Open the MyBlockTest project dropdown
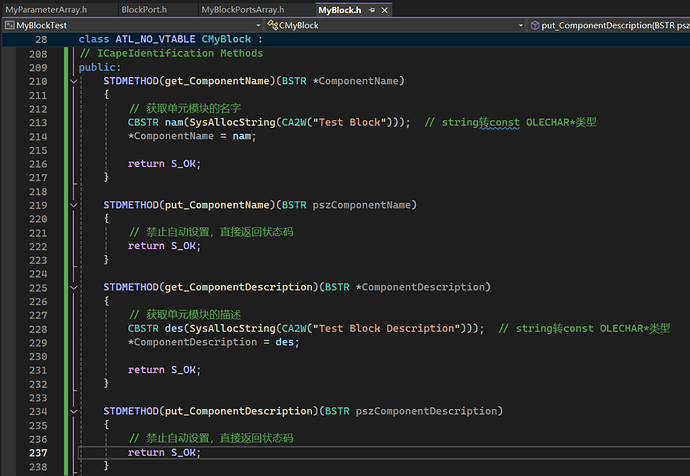The width and height of the screenshot is (690, 476). coord(258,26)
